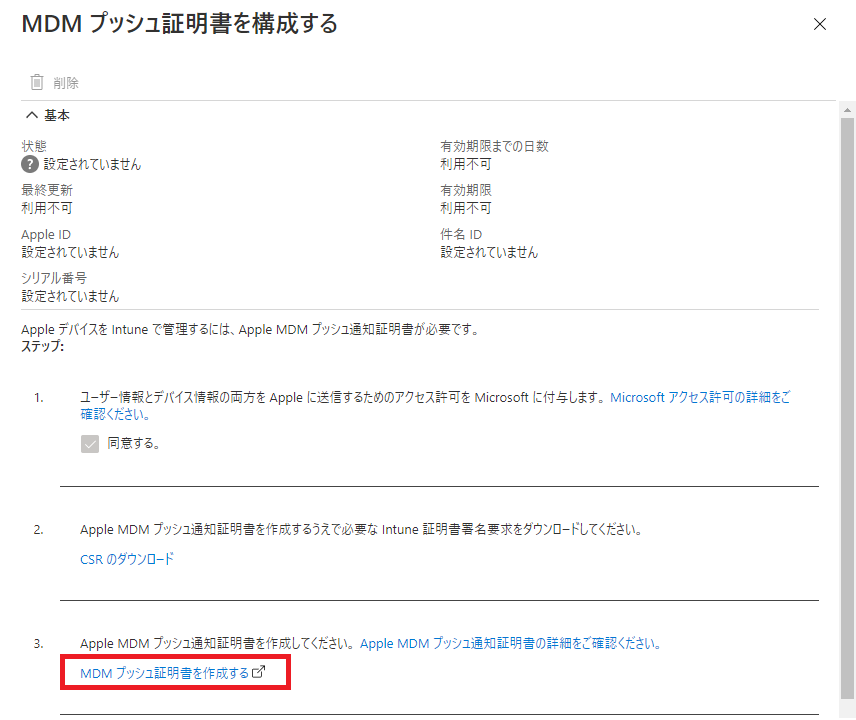This screenshot has height=720, width=856.
Task: Click the 有効期限までの日数 label
Action: [x=495, y=146]
